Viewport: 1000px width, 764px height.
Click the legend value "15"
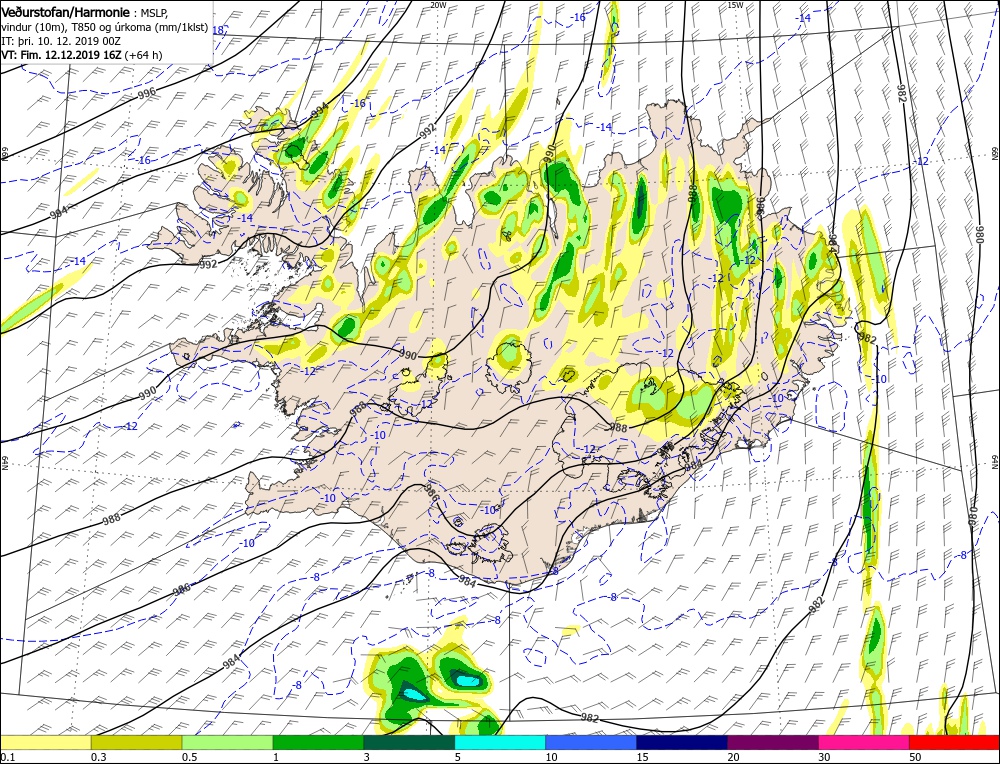(642, 757)
